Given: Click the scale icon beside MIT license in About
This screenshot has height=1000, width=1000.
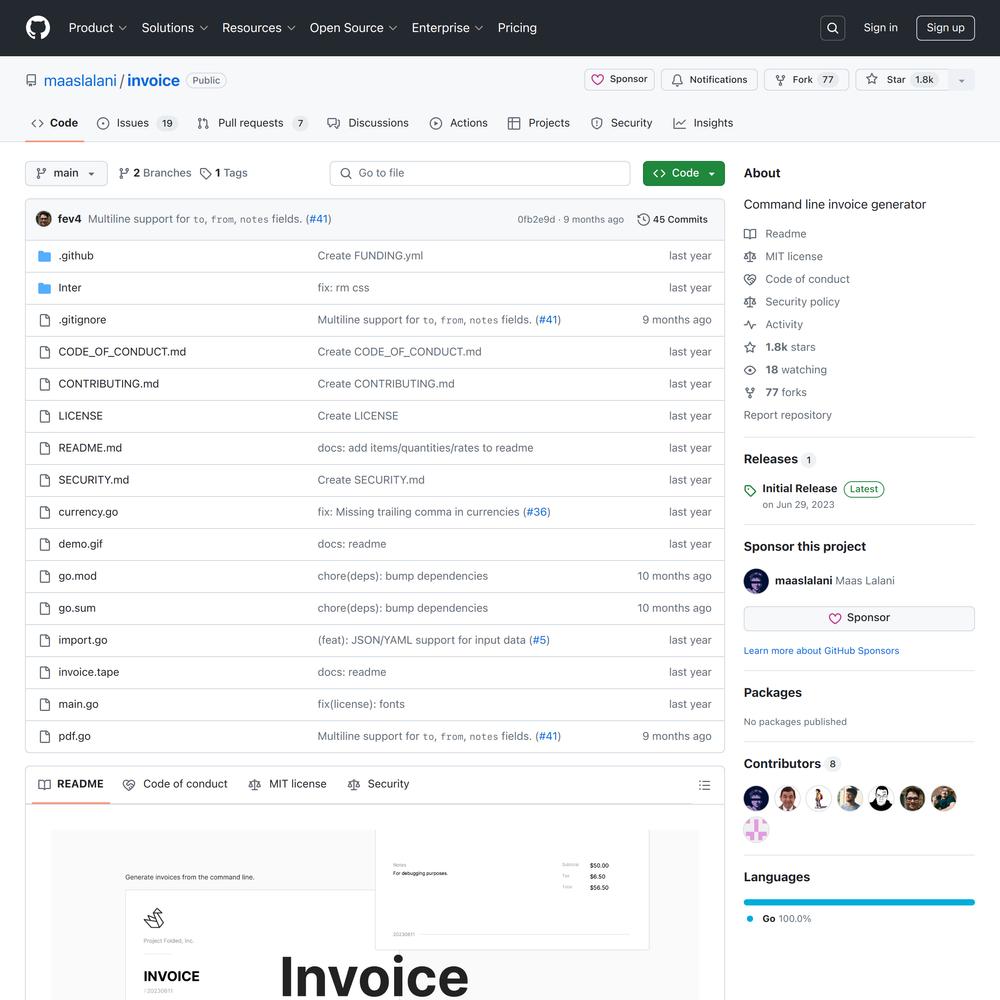Looking at the screenshot, I should (750, 256).
